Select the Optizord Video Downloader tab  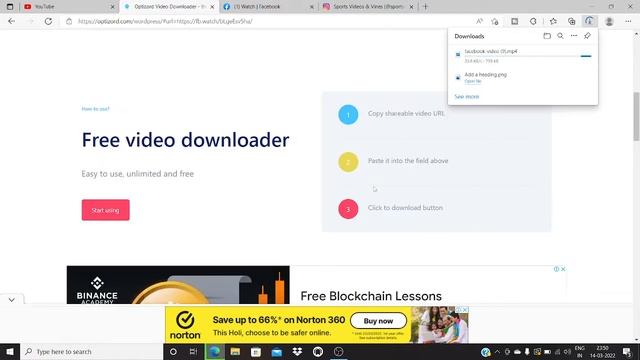click(169, 7)
